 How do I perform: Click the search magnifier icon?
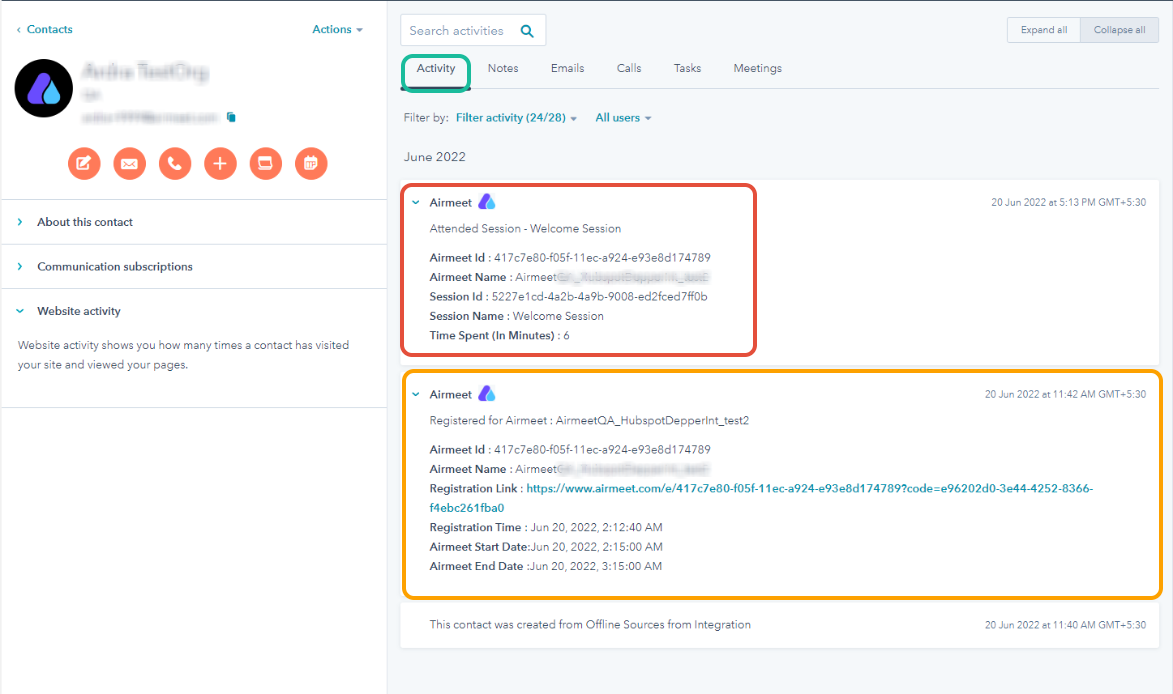527,31
